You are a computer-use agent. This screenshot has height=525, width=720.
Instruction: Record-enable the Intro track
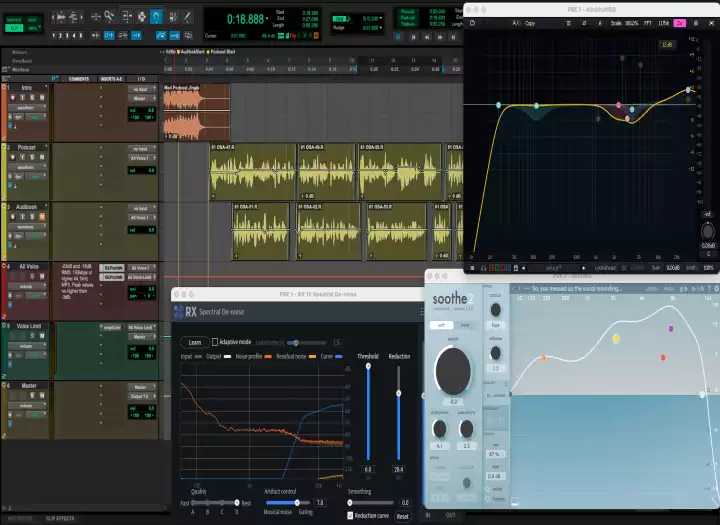tap(12, 97)
